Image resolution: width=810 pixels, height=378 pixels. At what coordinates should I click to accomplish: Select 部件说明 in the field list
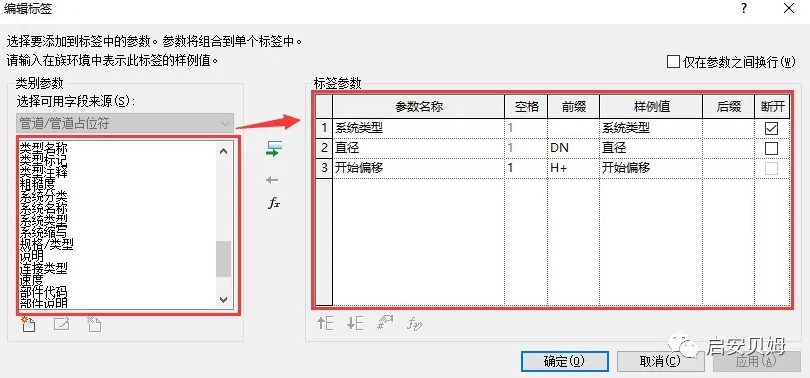pos(44,303)
